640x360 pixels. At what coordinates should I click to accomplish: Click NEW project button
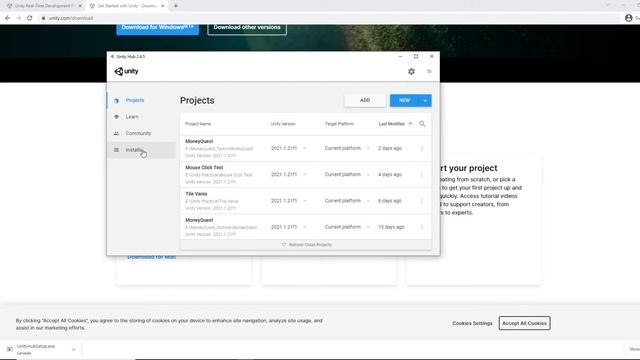pos(404,100)
